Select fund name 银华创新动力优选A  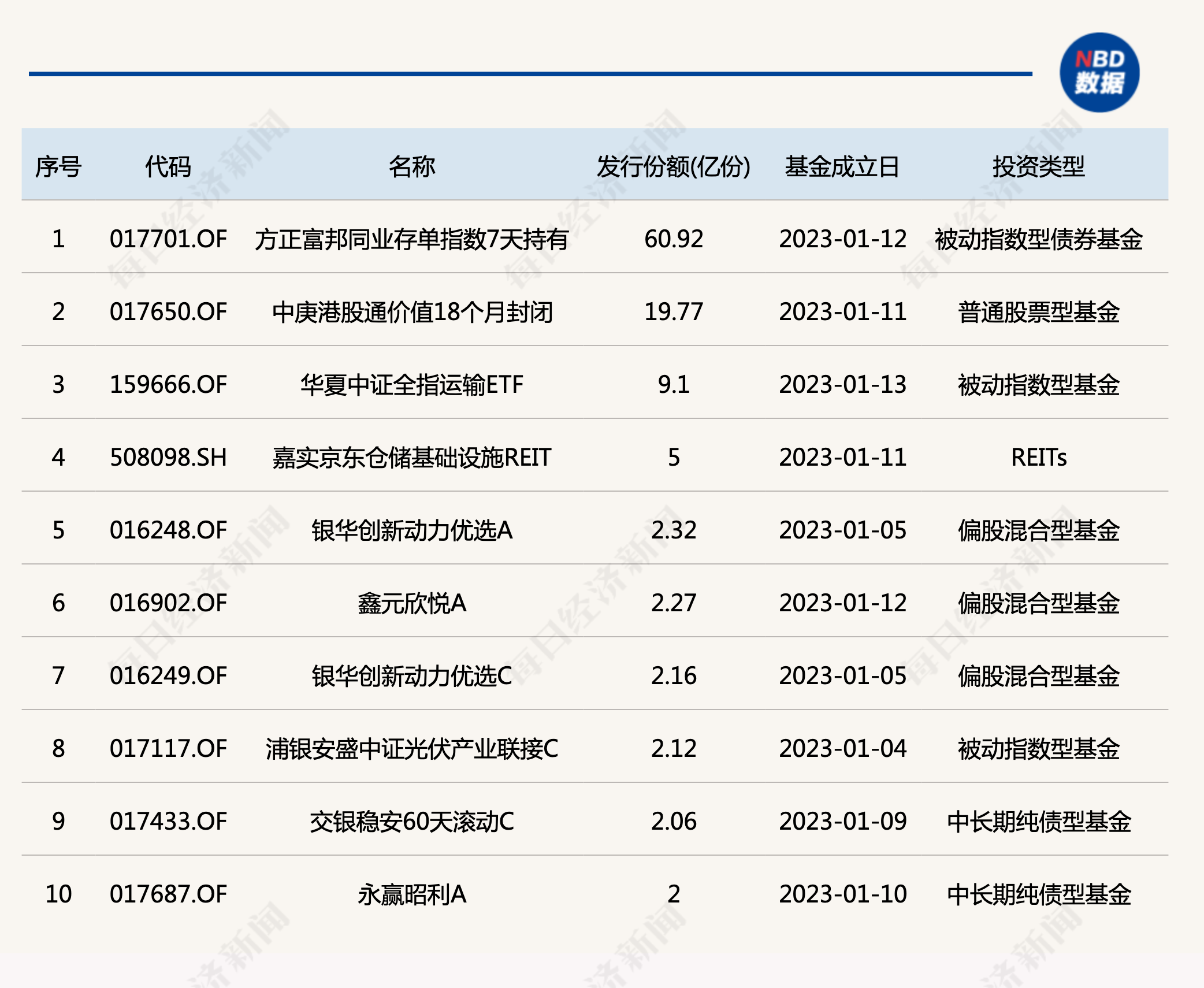click(x=411, y=530)
